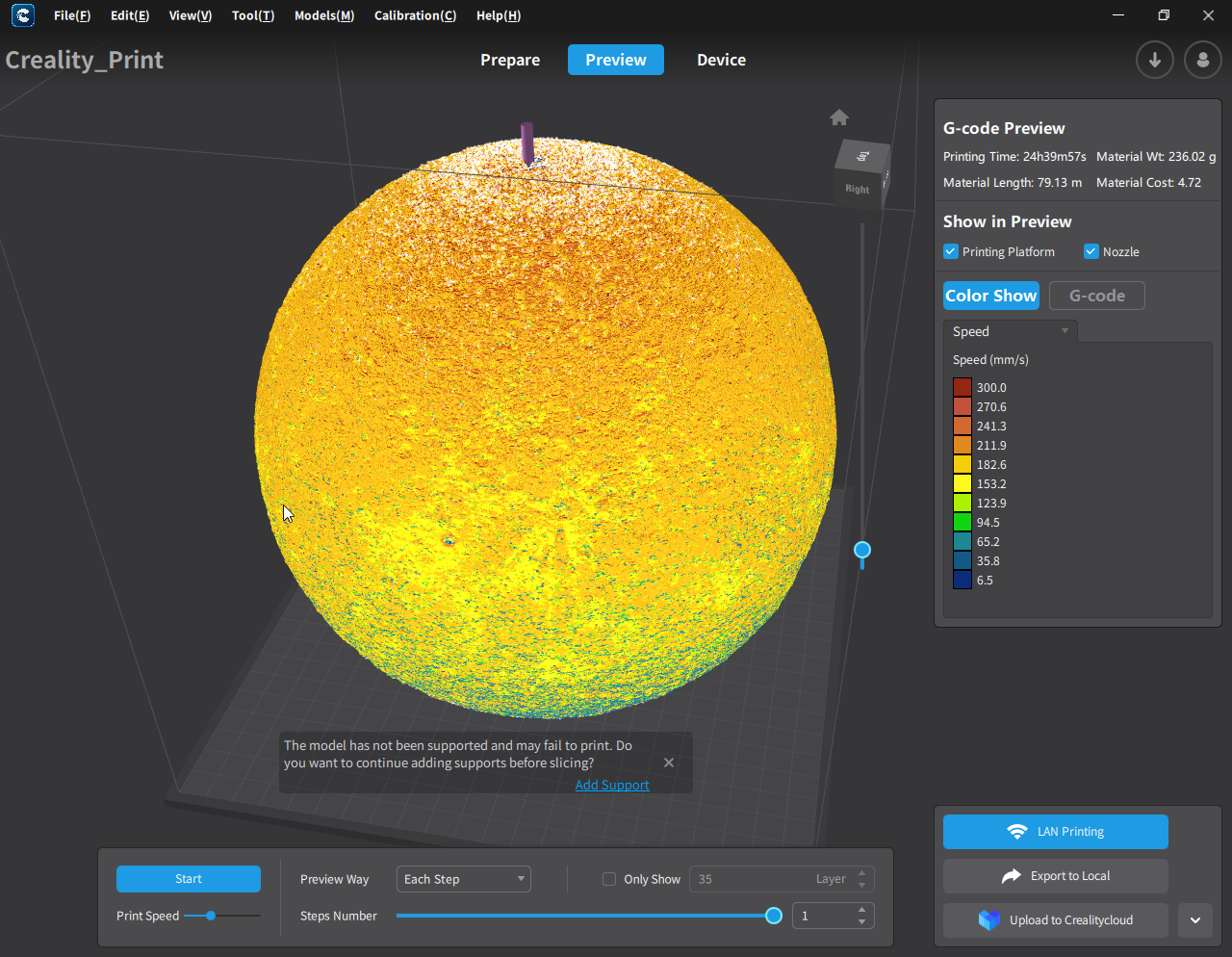Click the 123.9 speed color swatch

(x=962, y=503)
